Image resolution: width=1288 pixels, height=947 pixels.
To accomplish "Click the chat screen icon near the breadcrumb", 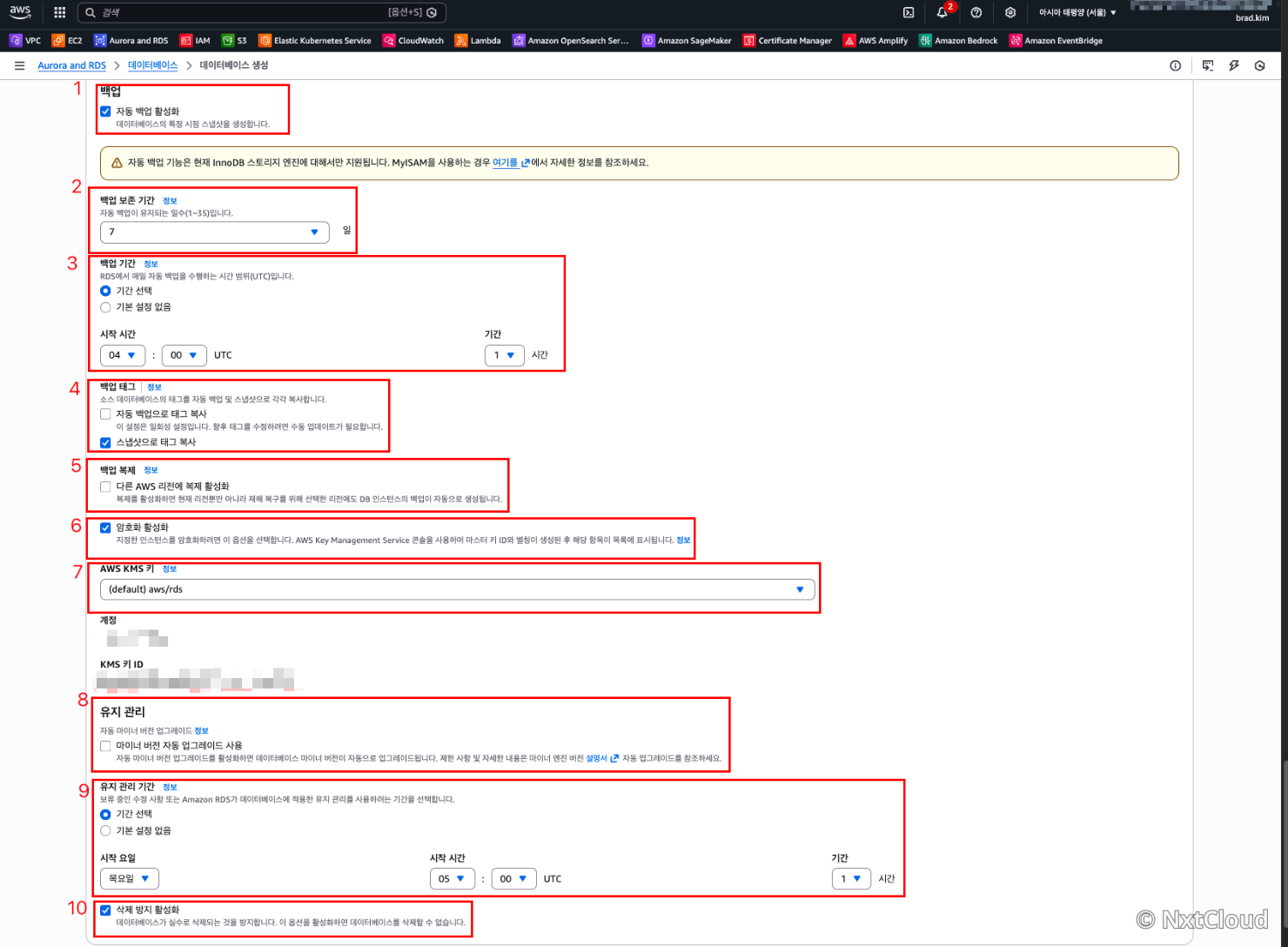I will pyautogui.click(x=1208, y=65).
